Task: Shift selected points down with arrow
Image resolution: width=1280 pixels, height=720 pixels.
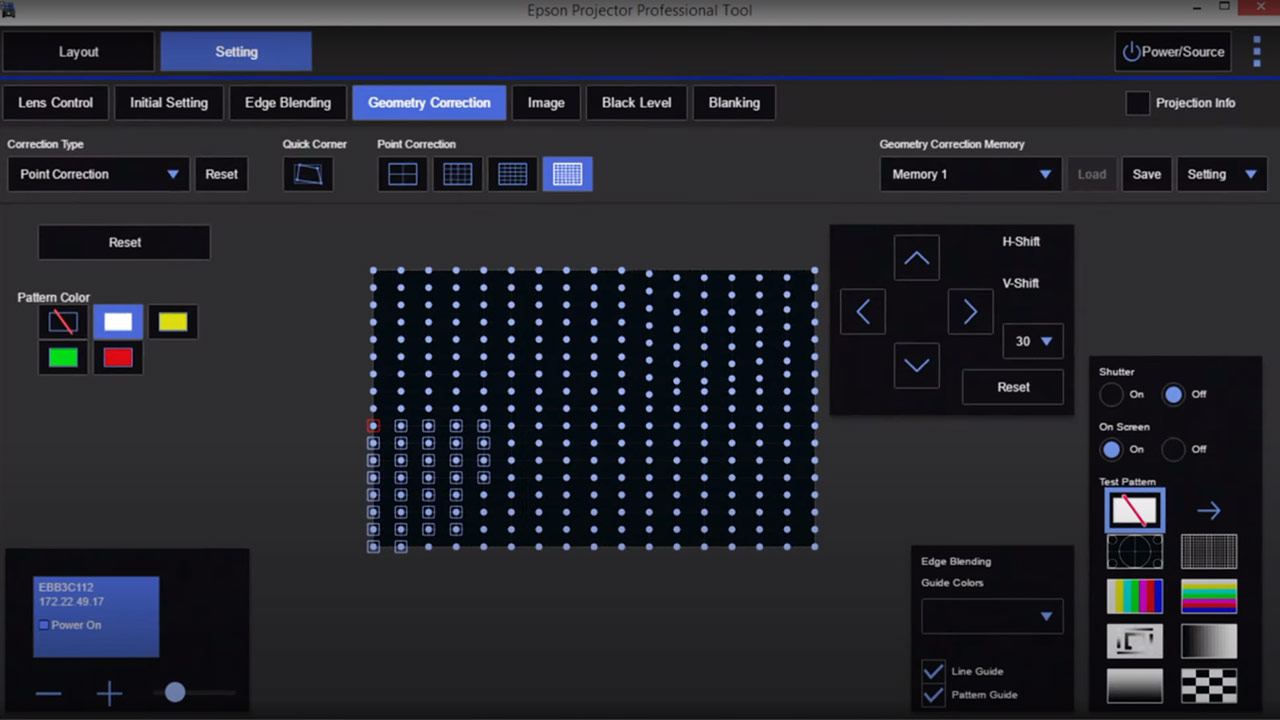Action: pyautogui.click(x=916, y=365)
